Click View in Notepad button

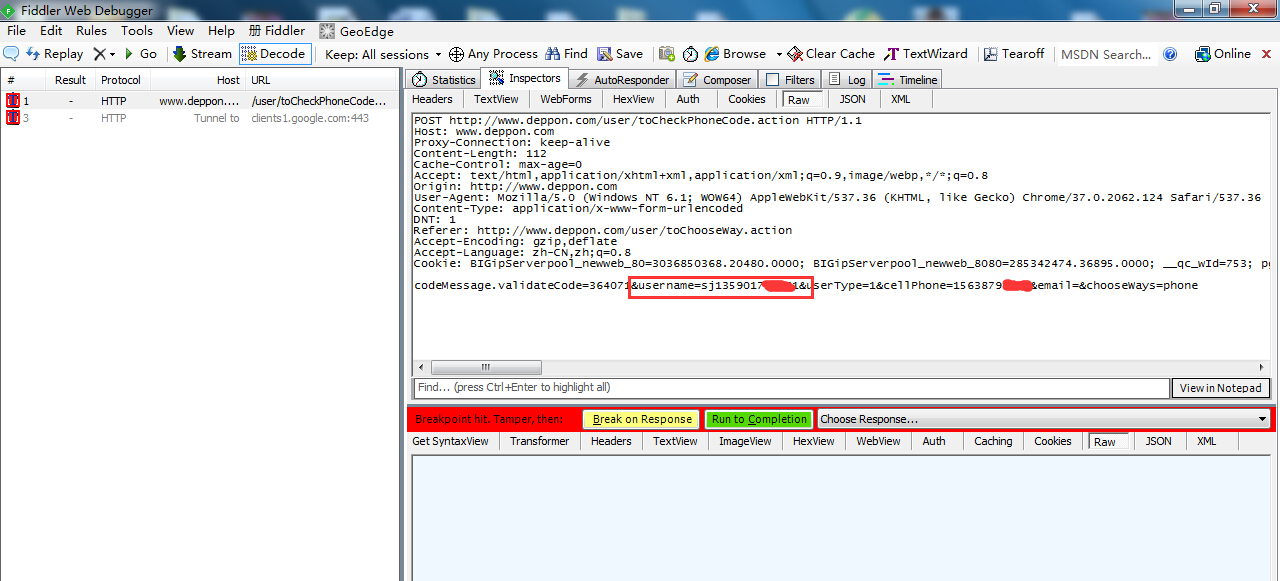click(x=1221, y=388)
